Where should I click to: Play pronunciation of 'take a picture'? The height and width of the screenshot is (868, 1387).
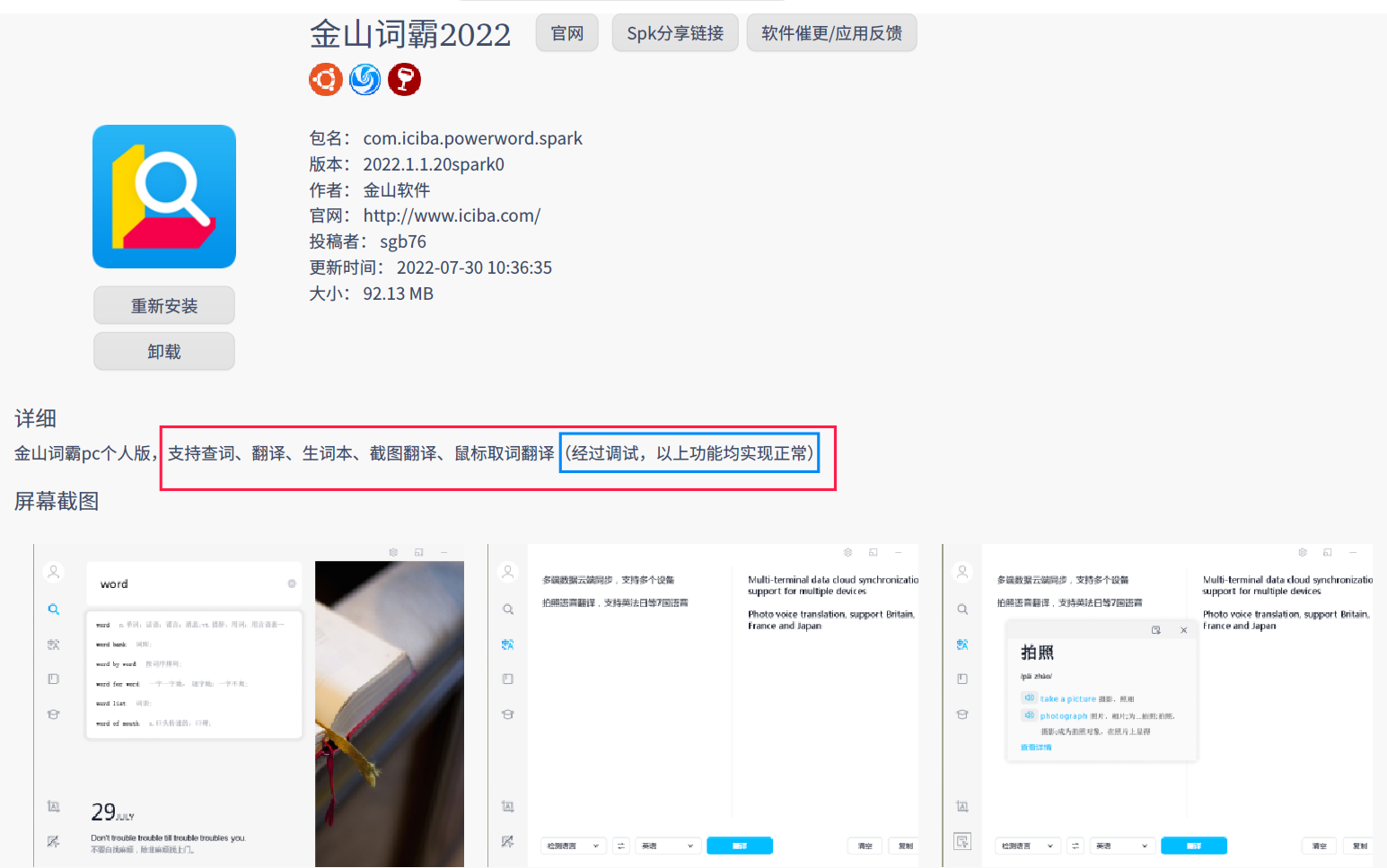click(1029, 697)
